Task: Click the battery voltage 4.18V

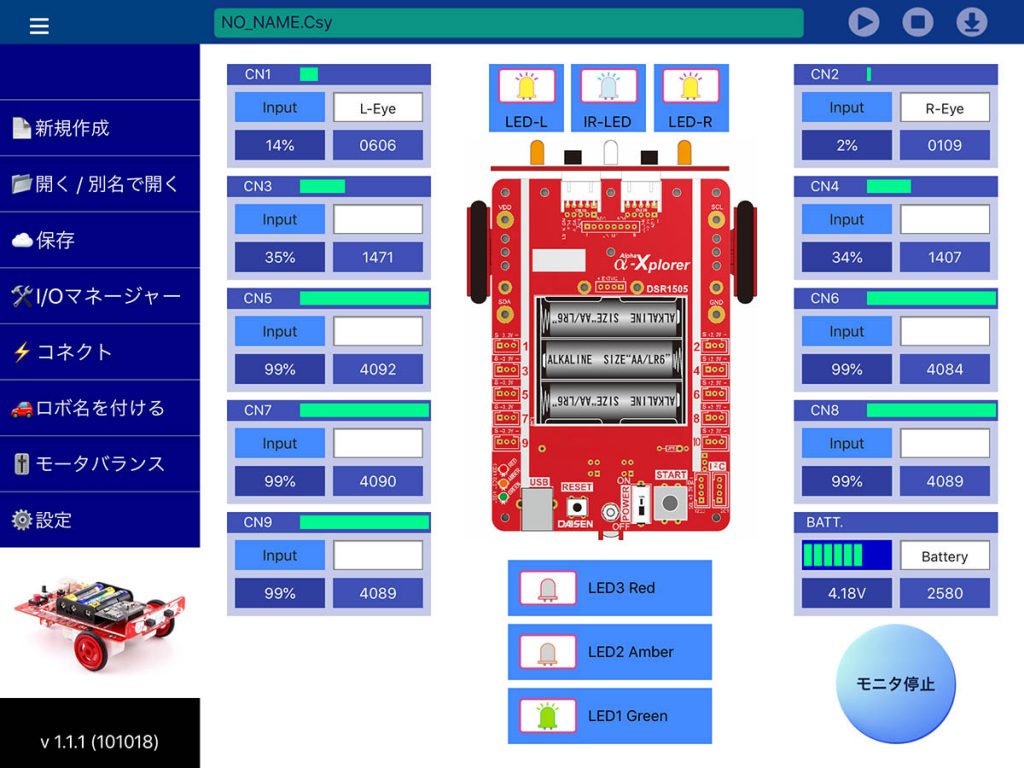Action: pyautogui.click(x=846, y=593)
